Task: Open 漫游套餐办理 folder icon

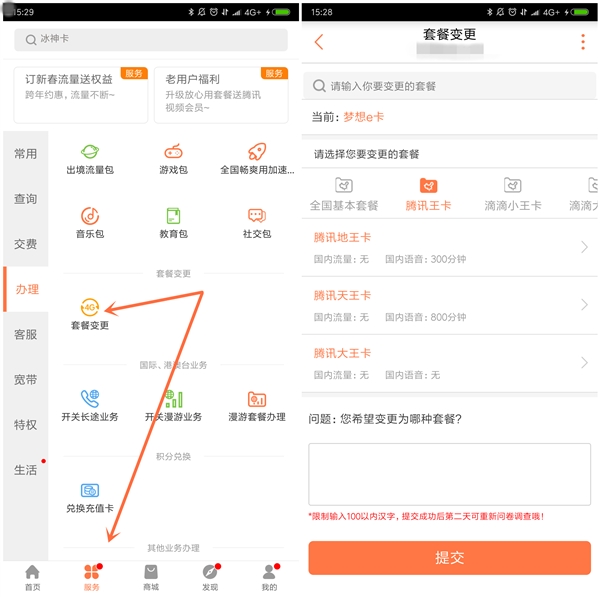Action: pos(257,399)
